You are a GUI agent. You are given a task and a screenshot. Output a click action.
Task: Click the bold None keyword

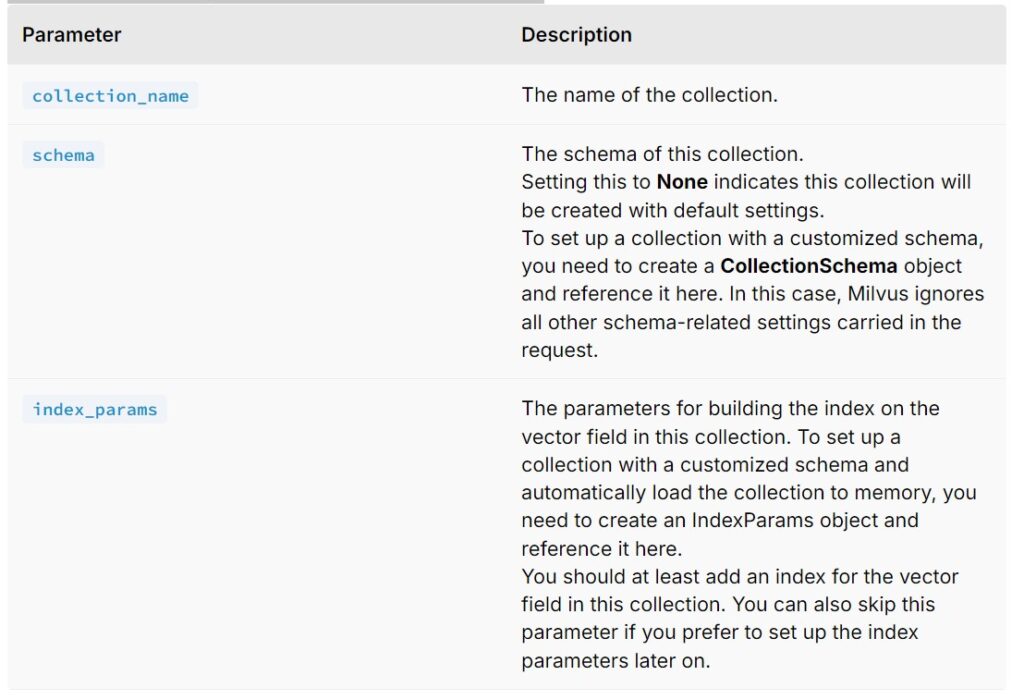[x=682, y=183]
